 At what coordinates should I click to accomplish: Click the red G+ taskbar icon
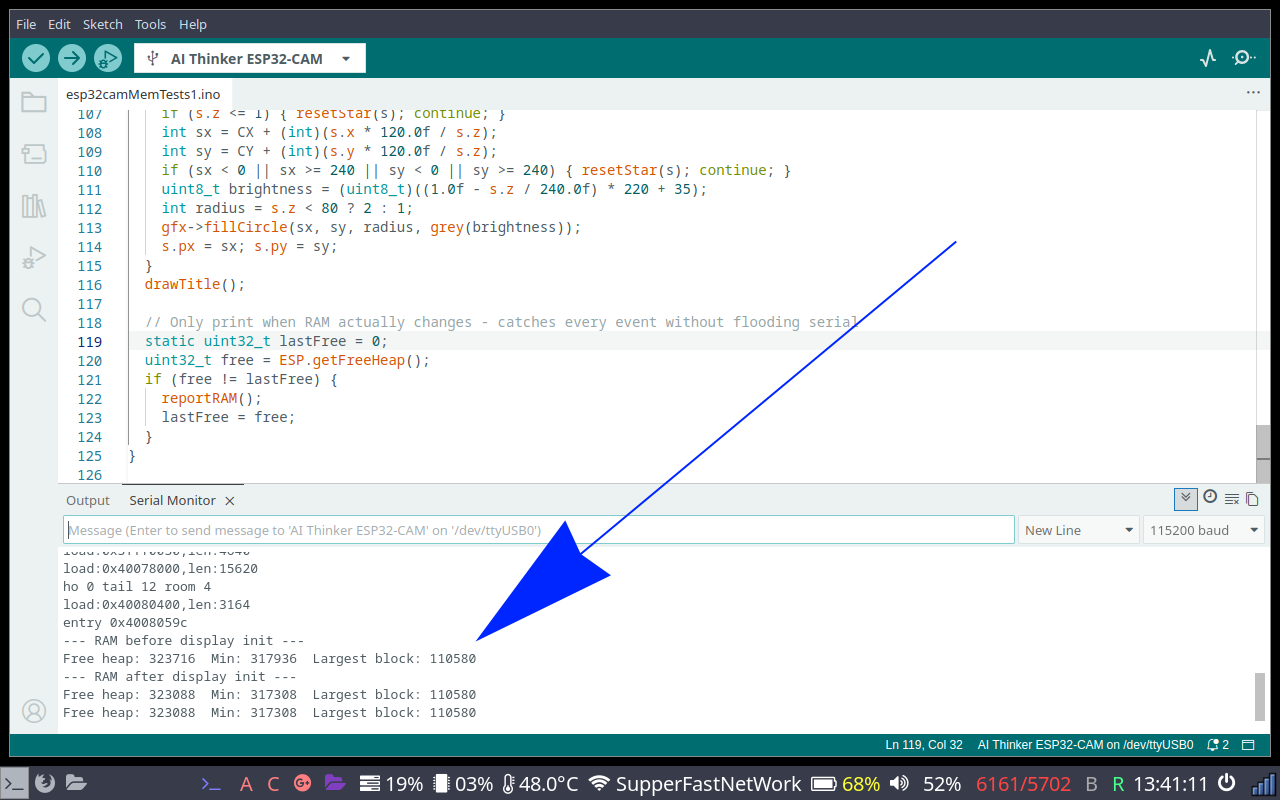304,784
